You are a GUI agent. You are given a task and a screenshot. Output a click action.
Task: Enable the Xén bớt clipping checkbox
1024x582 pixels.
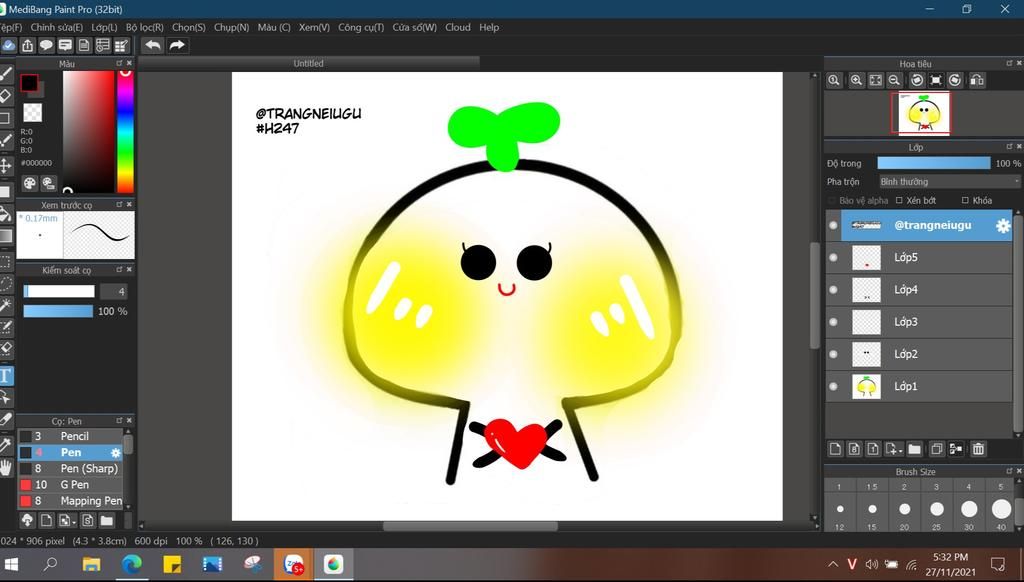[x=899, y=201]
